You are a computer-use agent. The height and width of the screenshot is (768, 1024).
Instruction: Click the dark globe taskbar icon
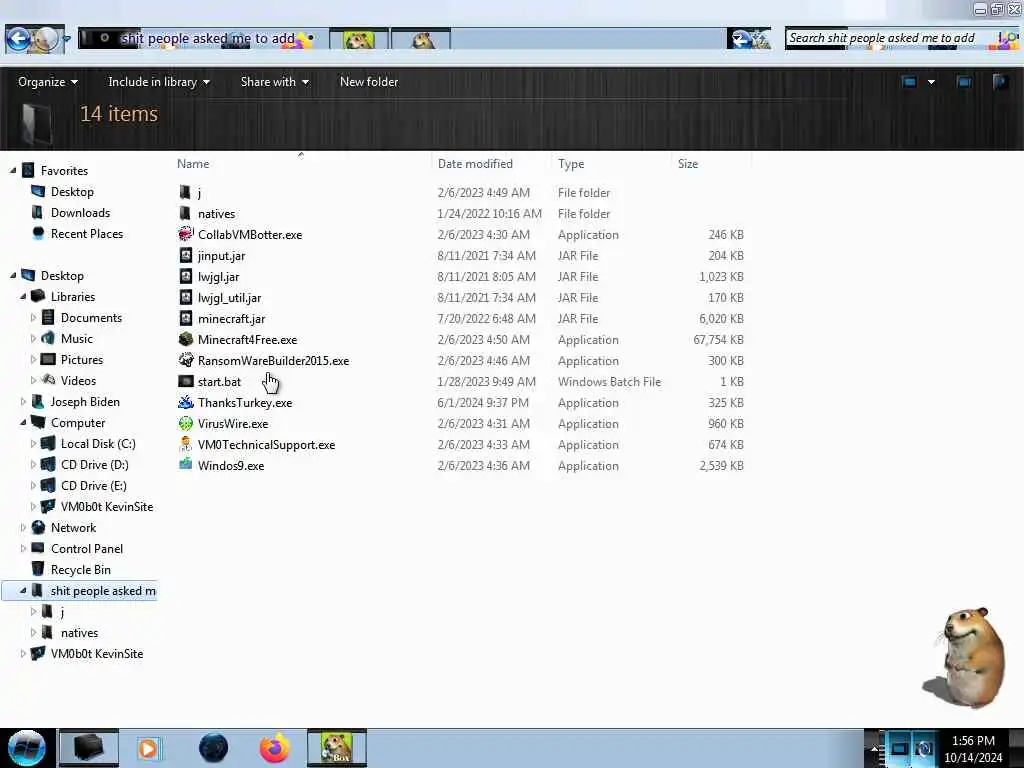click(213, 748)
